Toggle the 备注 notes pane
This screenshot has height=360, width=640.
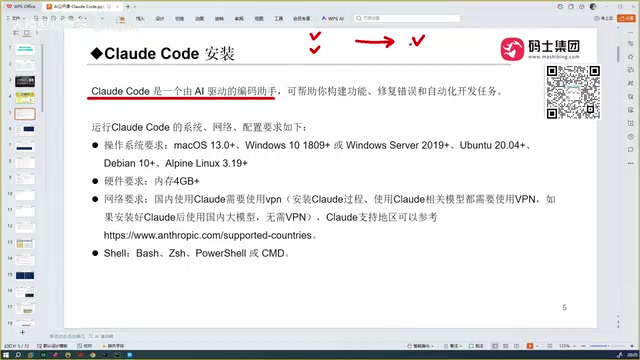[453, 346]
